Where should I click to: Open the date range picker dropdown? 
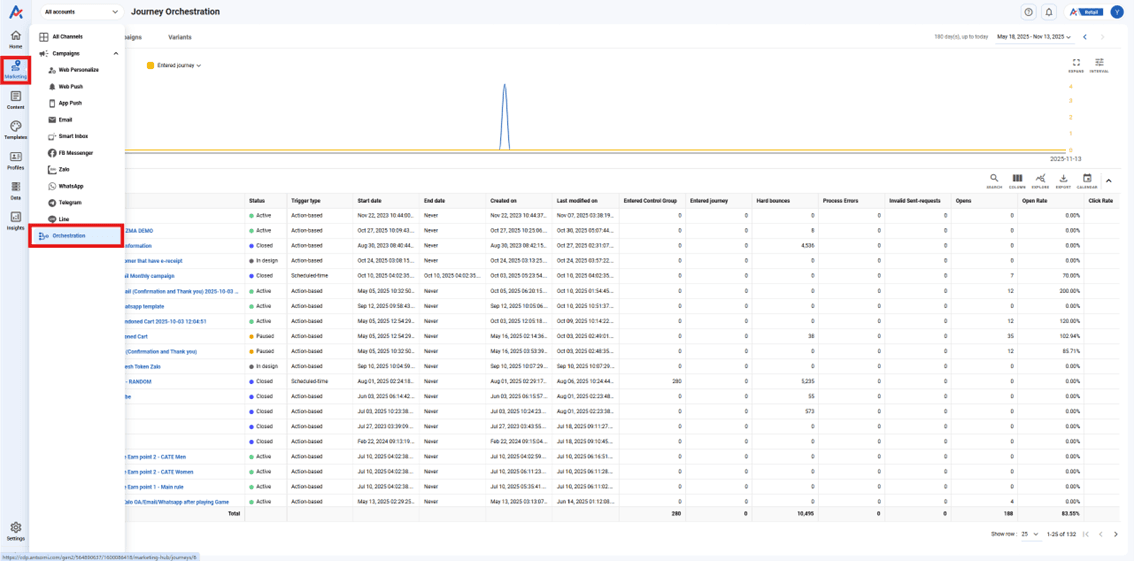tap(1033, 37)
